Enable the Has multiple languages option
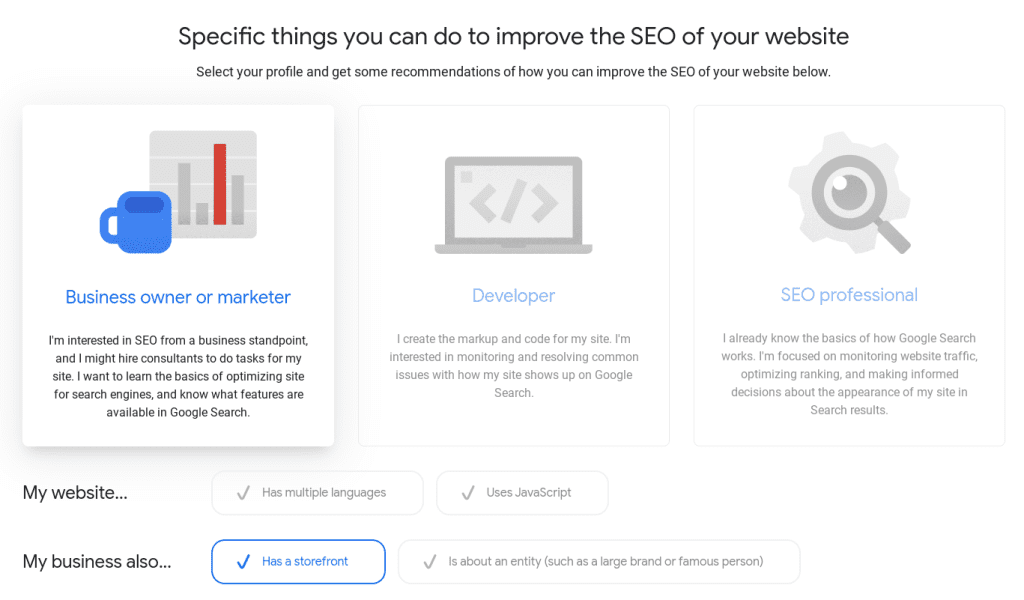Image resolution: width=1024 pixels, height=600 pixels. coord(317,493)
